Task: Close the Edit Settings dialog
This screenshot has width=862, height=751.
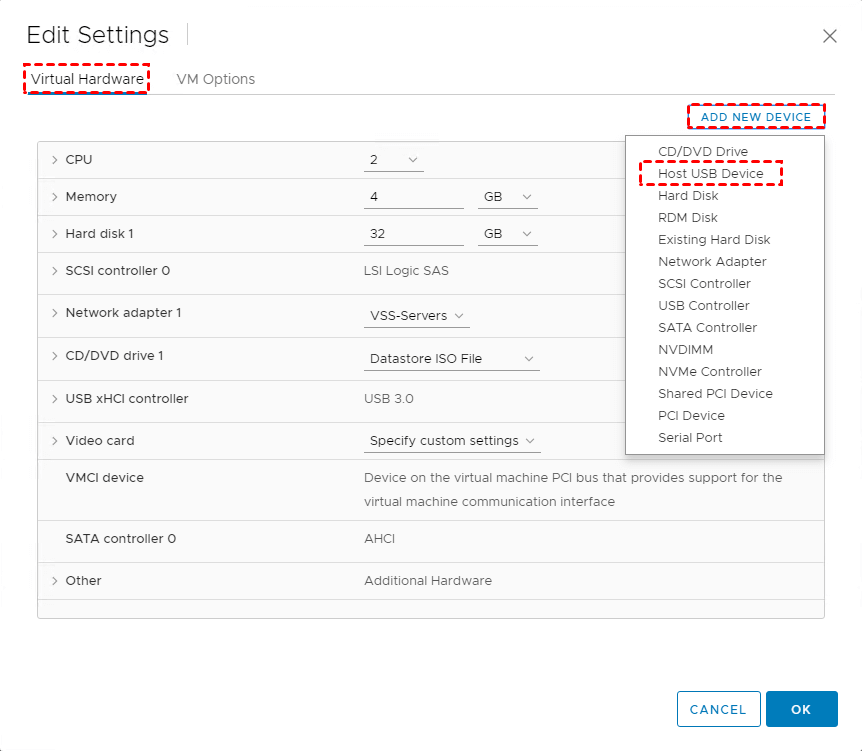Action: click(x=829, y=36)
